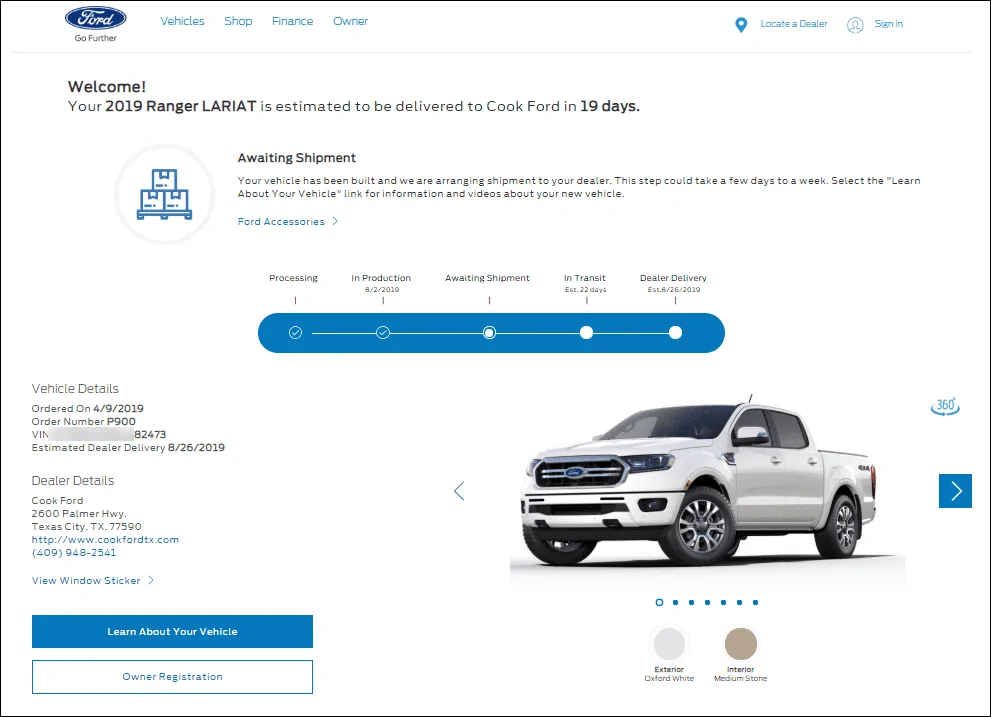
Task: Select the fifth carousel dot
Action: 723,603
